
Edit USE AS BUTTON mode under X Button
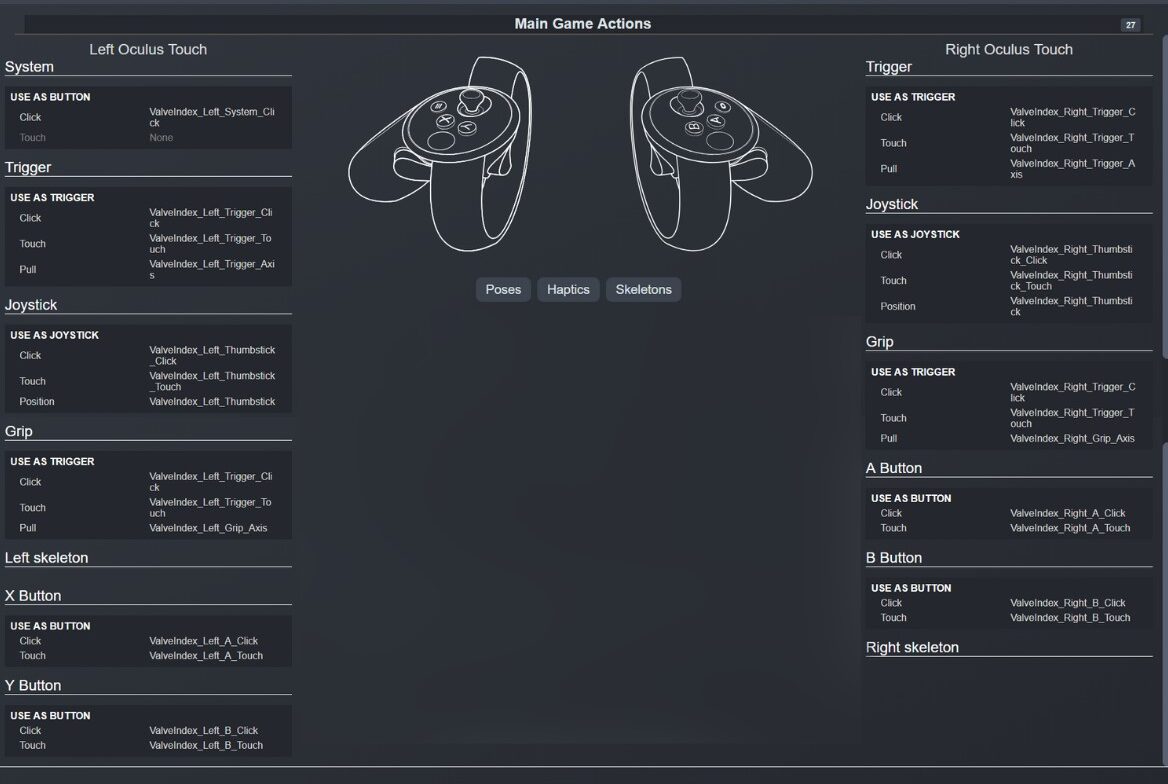click(50, 626)
